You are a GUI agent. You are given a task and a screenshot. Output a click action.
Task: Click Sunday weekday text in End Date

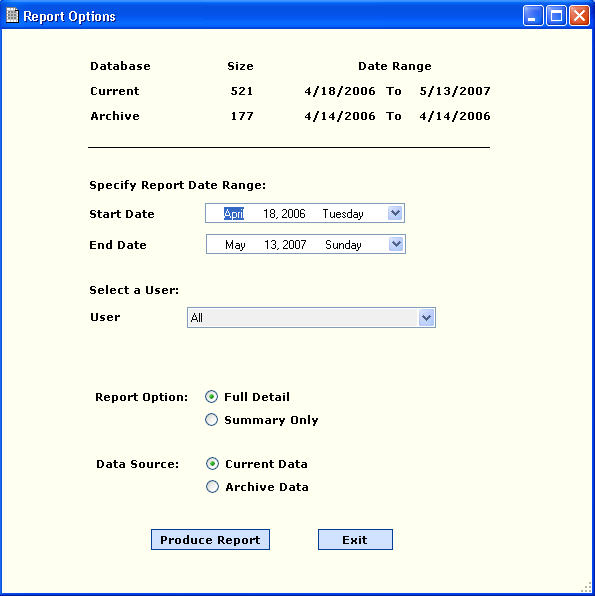coord(343,245)
